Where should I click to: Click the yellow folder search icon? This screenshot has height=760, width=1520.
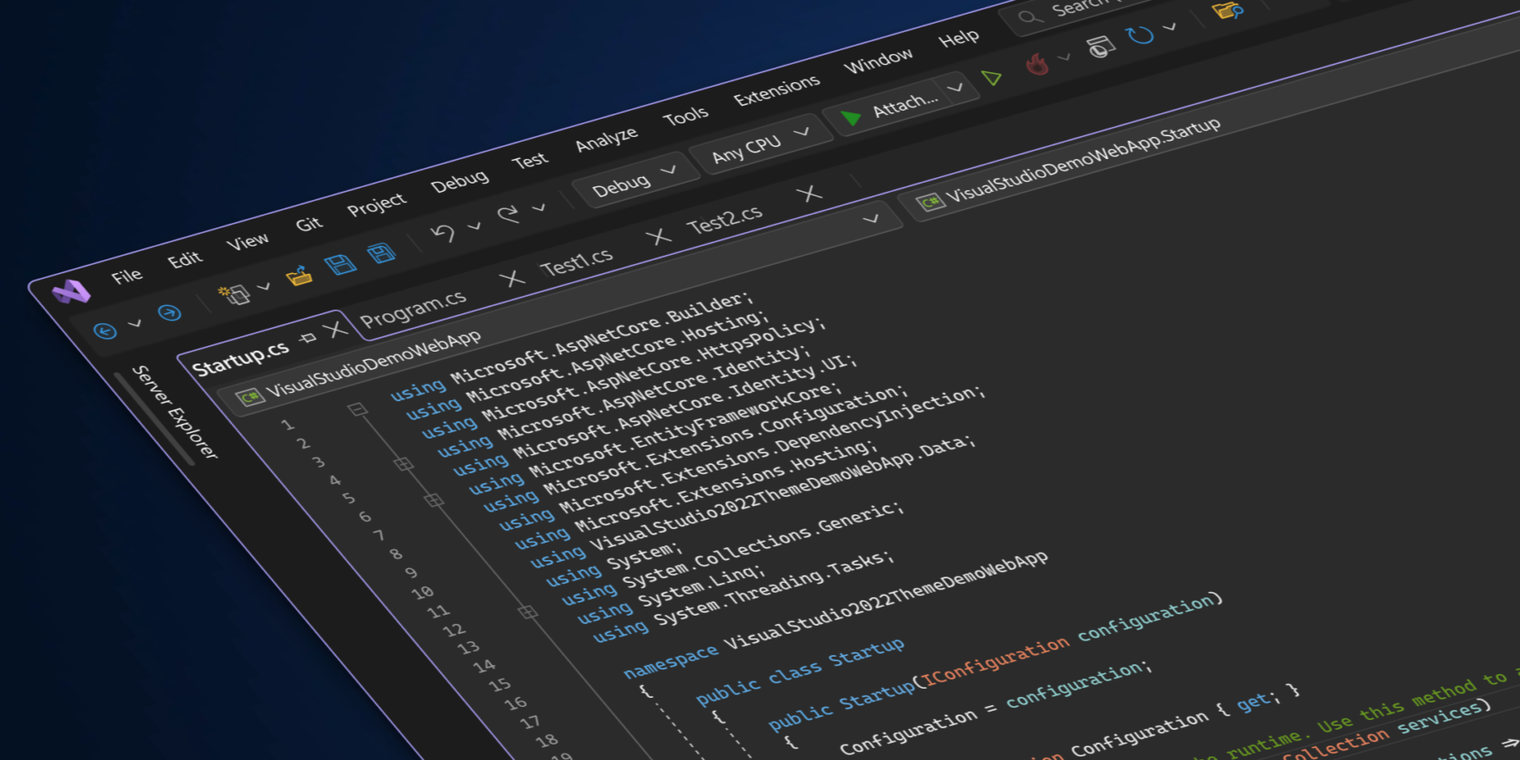1227,10
